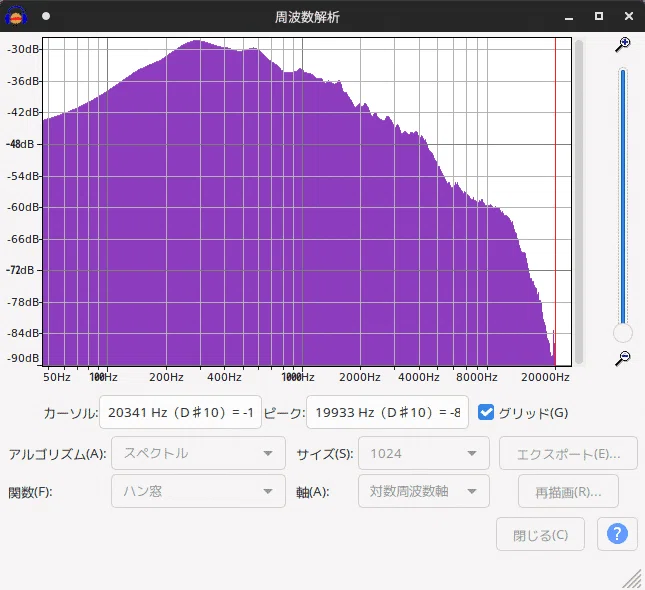Viewport: 645px width, 590px height.
Task: Click the ピーク: label
Action: tap(284, 413)
